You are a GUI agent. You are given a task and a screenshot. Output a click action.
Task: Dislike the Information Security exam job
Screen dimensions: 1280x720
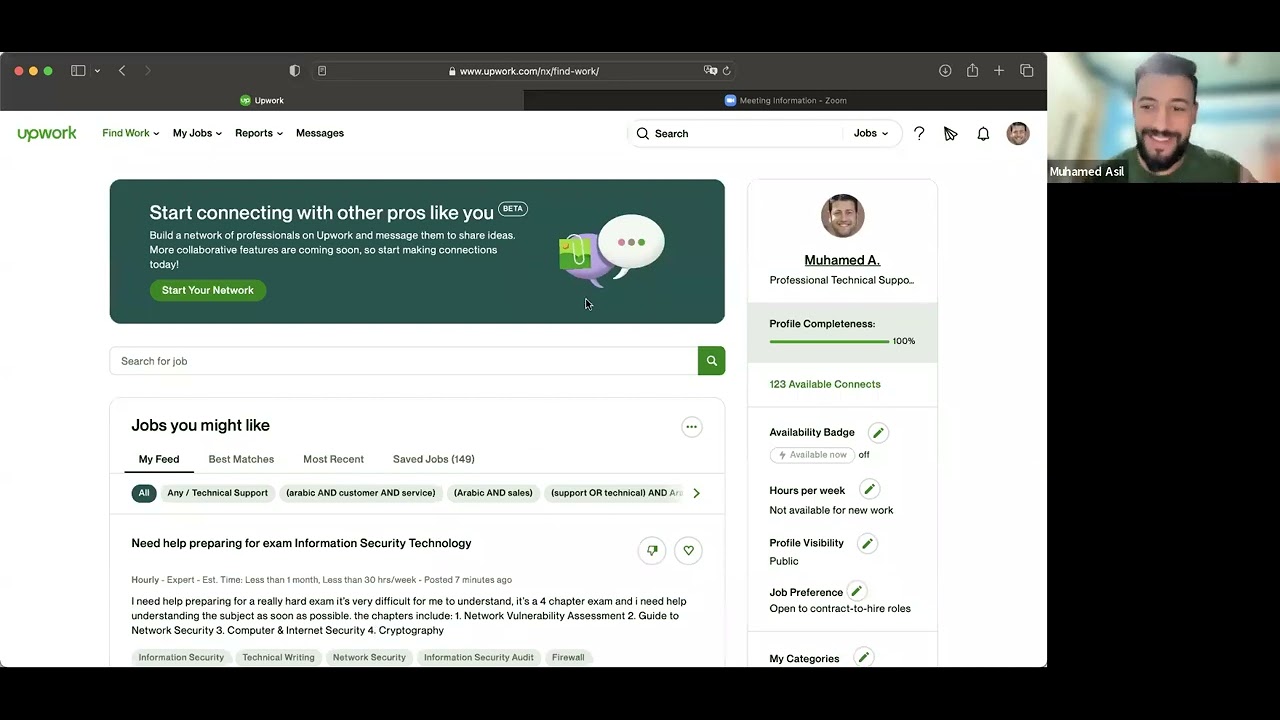[x=652, y=550]
